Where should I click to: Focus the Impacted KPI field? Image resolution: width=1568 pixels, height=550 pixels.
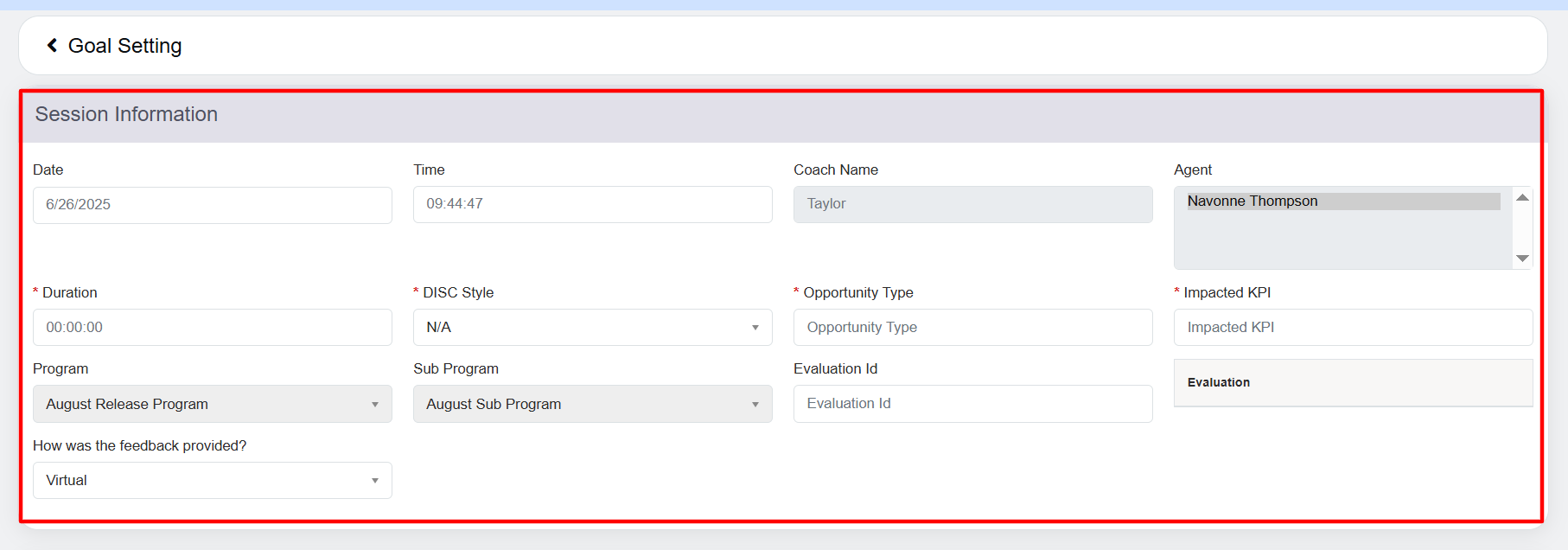pyautogui.click(x=1353, y=328)
